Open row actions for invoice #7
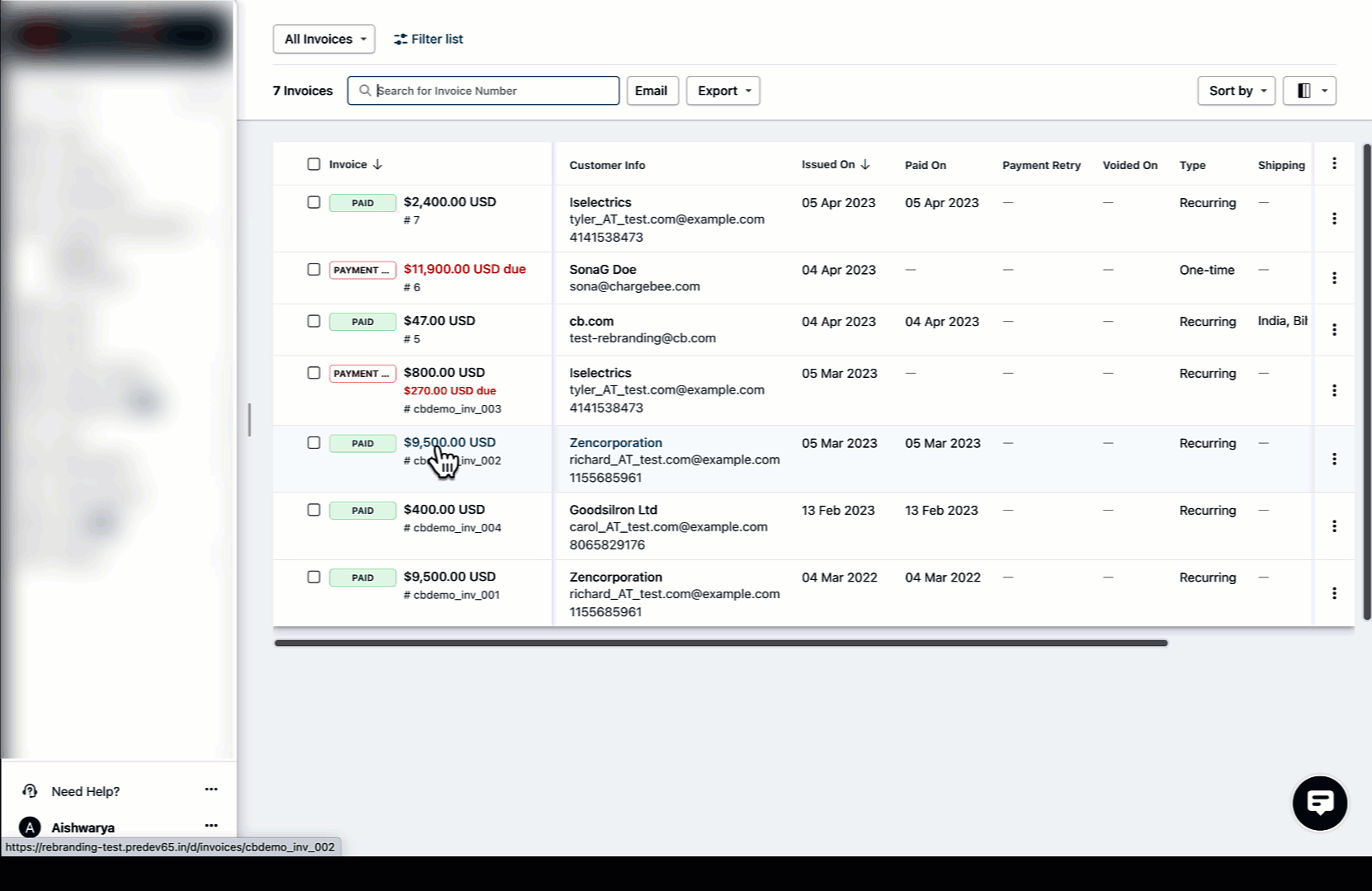 1333,219
